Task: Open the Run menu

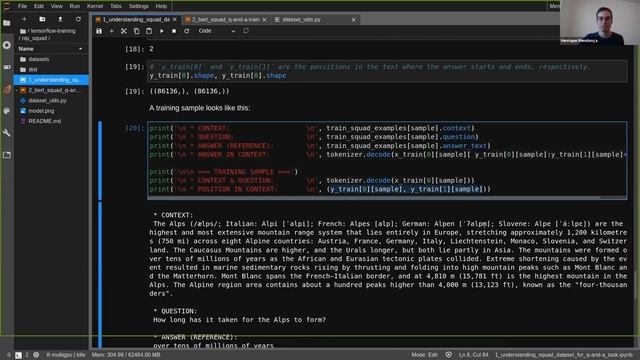Action: [x=74, y=6]
